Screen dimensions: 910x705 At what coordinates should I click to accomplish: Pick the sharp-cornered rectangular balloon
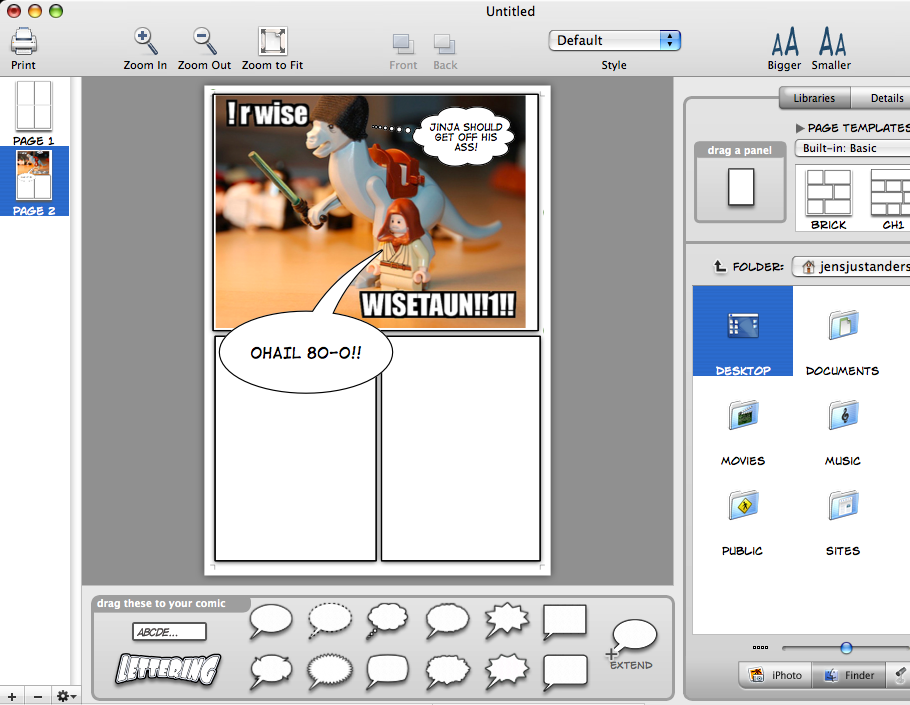tap(564, 620)
